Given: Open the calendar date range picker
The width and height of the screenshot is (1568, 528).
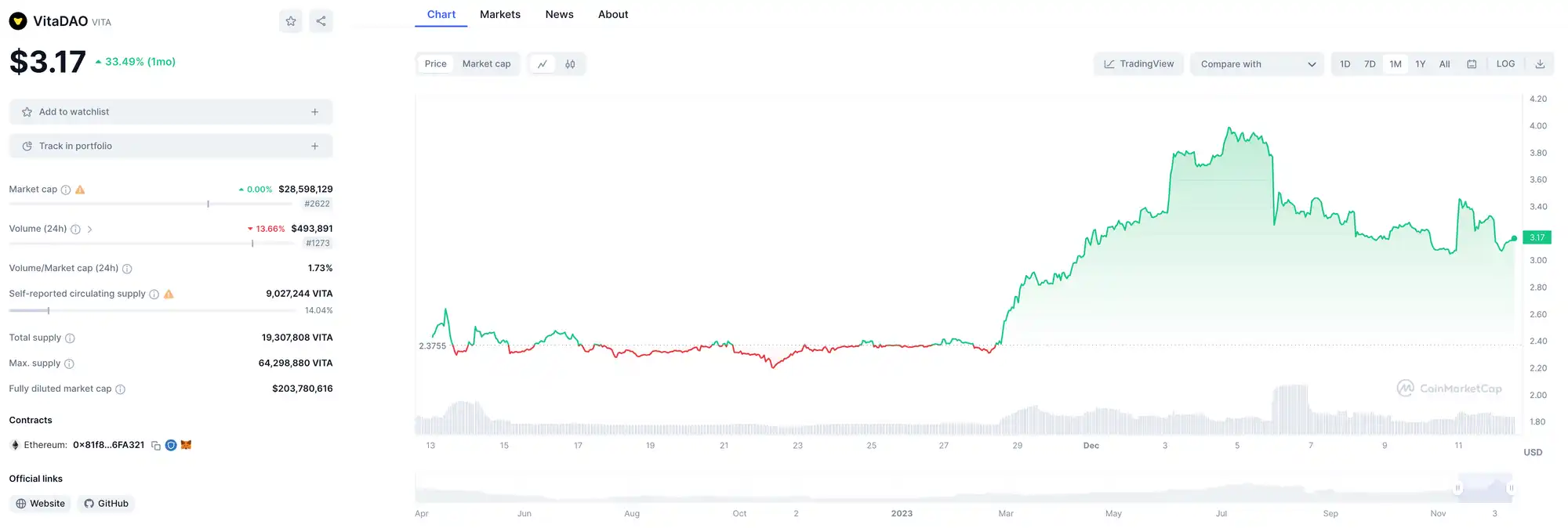Looking at the screenshot, I should (x=1472, y=64).
